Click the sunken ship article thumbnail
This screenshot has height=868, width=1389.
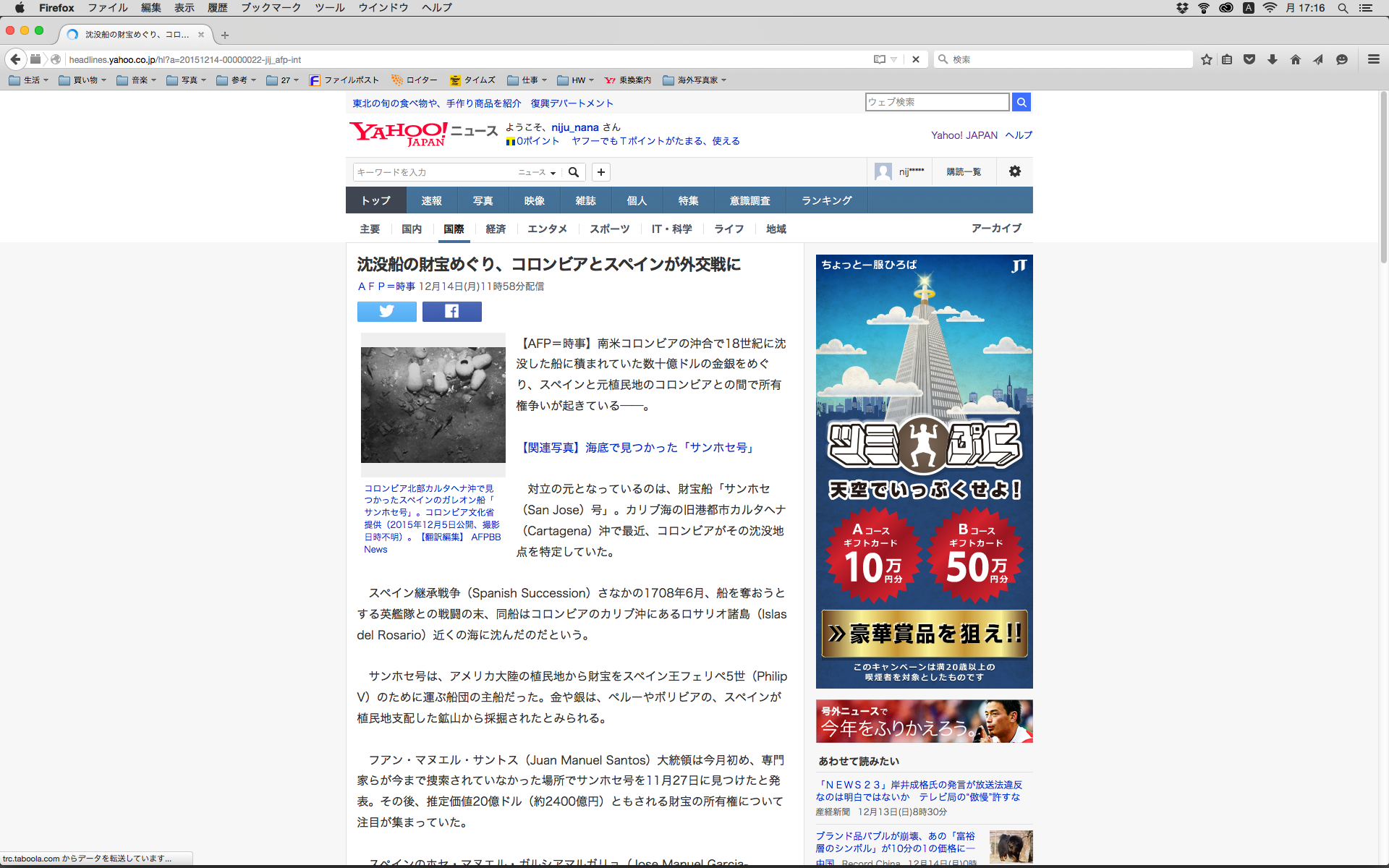click(433, 404)
